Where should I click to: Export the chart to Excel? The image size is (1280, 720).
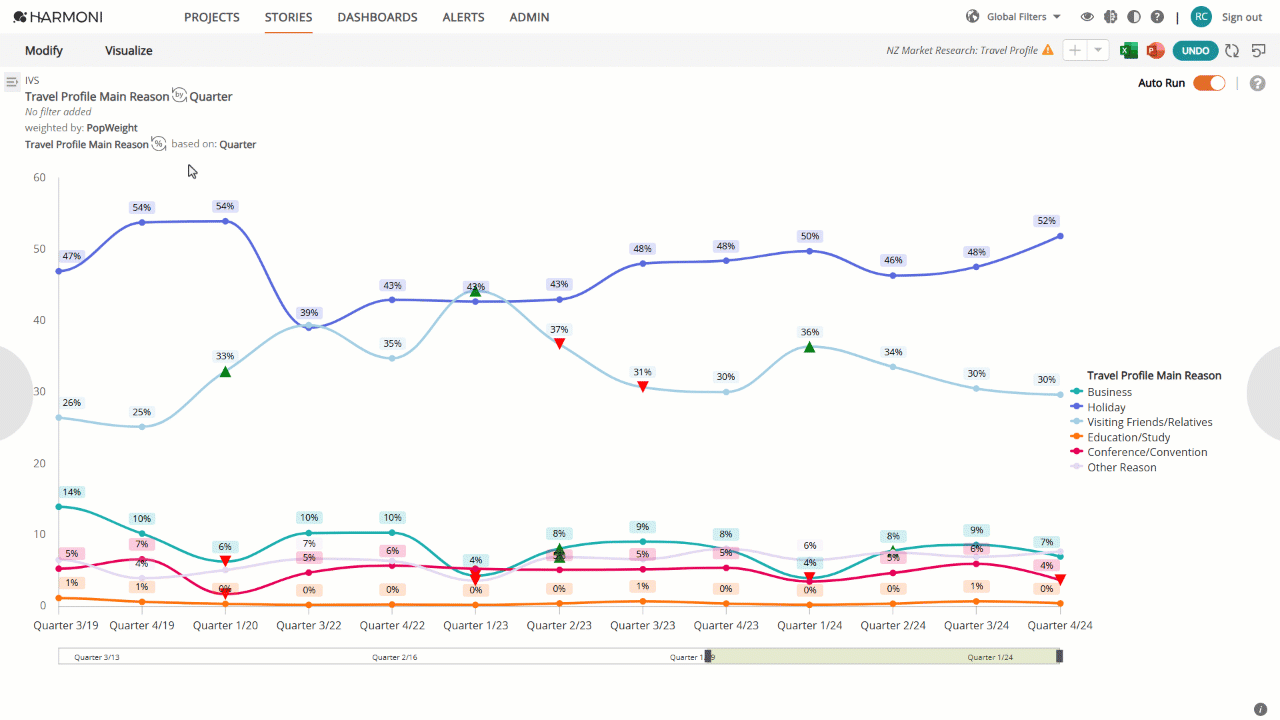pyautogui.click(x=1129, y=50)
